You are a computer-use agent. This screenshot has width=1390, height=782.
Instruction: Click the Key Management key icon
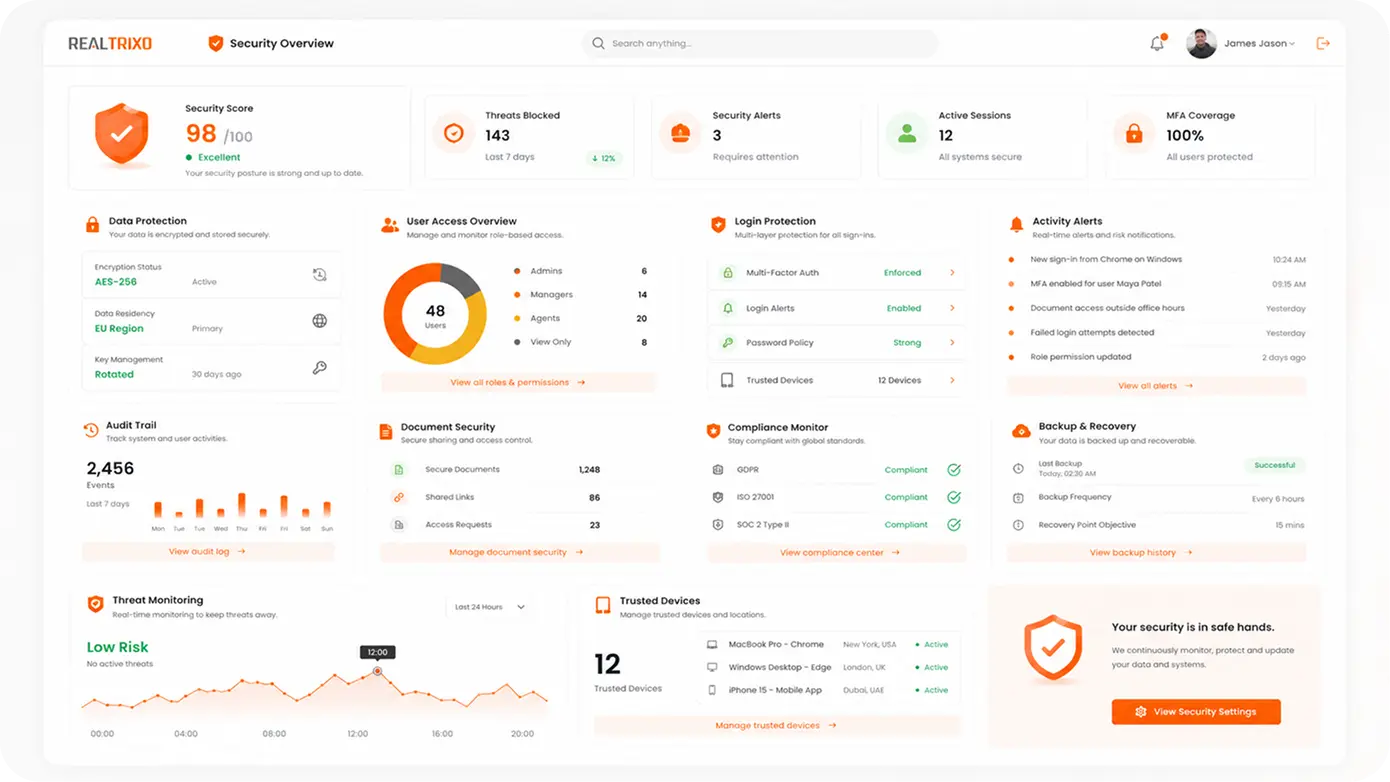click(320, 368)
